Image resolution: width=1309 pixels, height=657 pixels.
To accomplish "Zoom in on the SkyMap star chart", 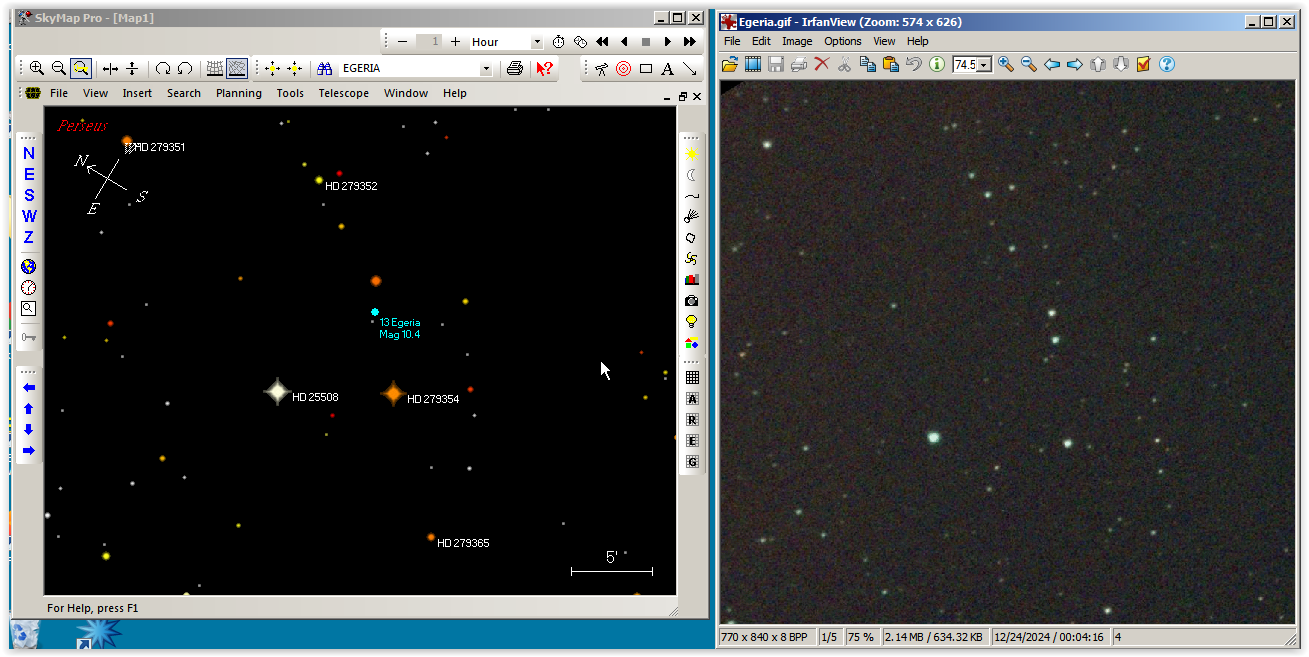I will tap(37, 68).
